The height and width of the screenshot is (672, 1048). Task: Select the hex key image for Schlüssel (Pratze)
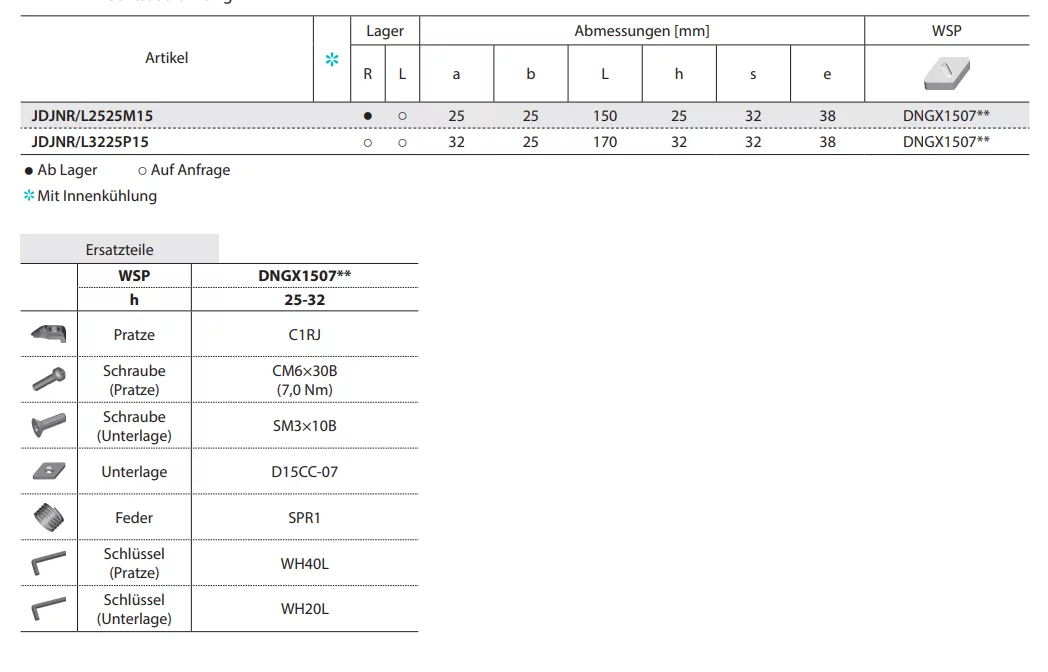[48, 563]
